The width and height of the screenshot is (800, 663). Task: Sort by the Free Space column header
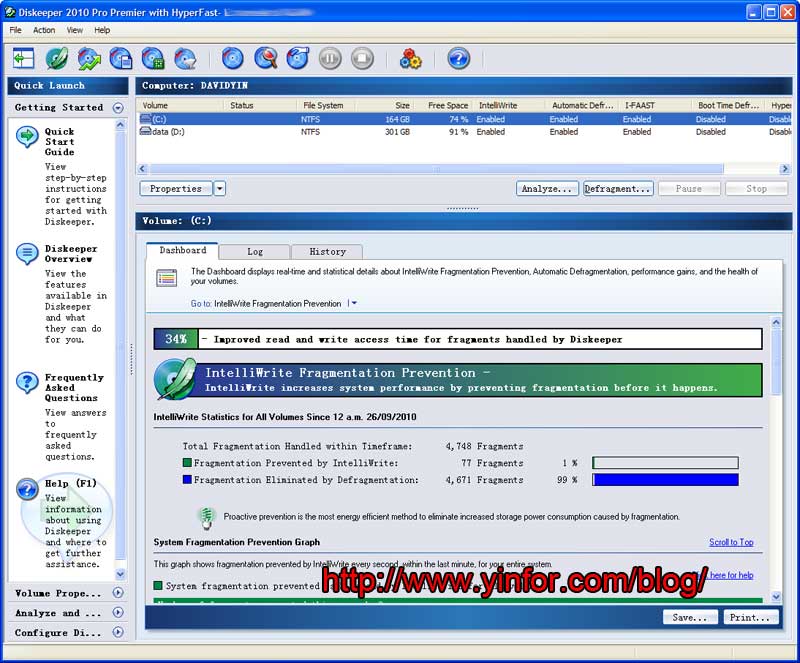447,105
